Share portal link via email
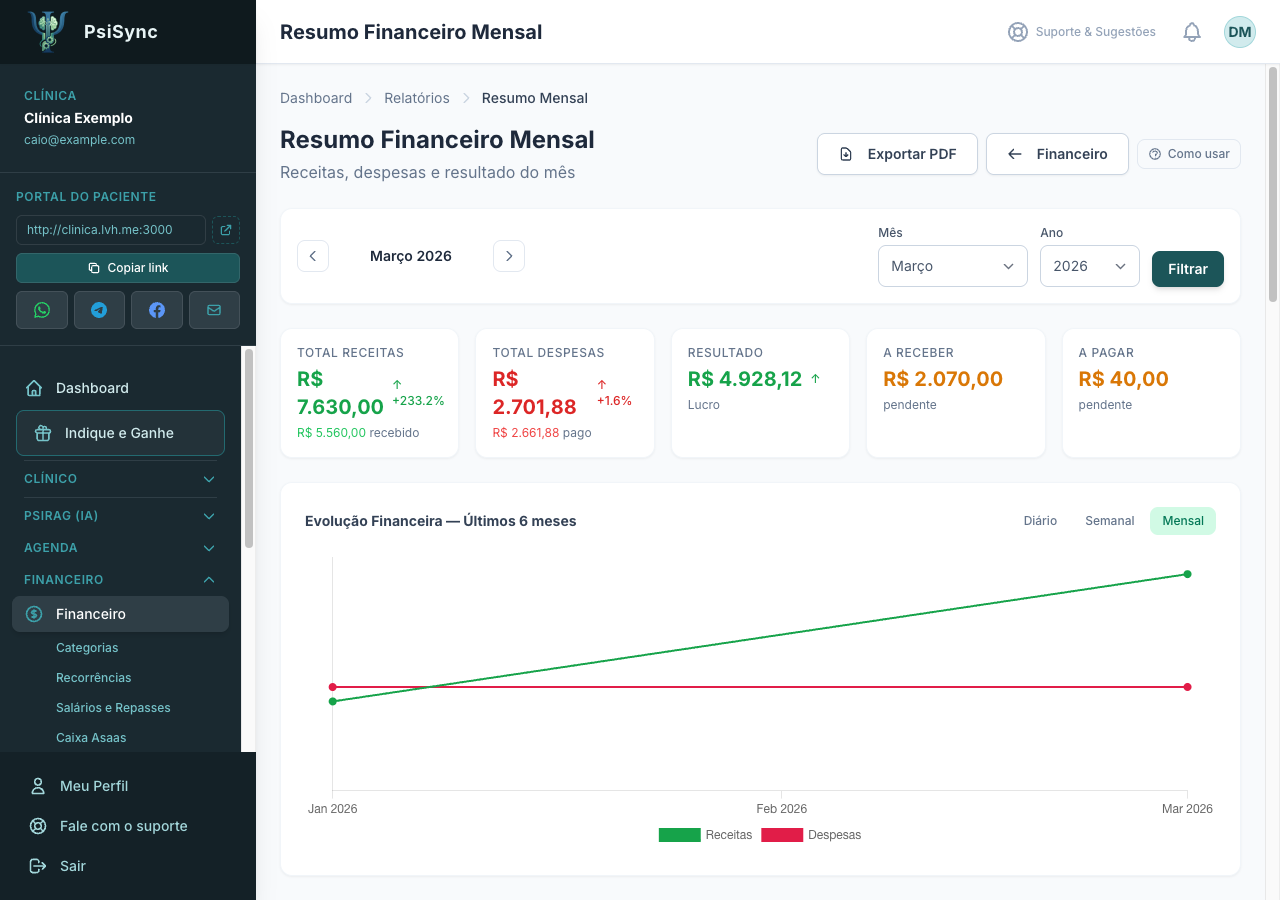Screen dimensions: 1280x900 [214, 310]
